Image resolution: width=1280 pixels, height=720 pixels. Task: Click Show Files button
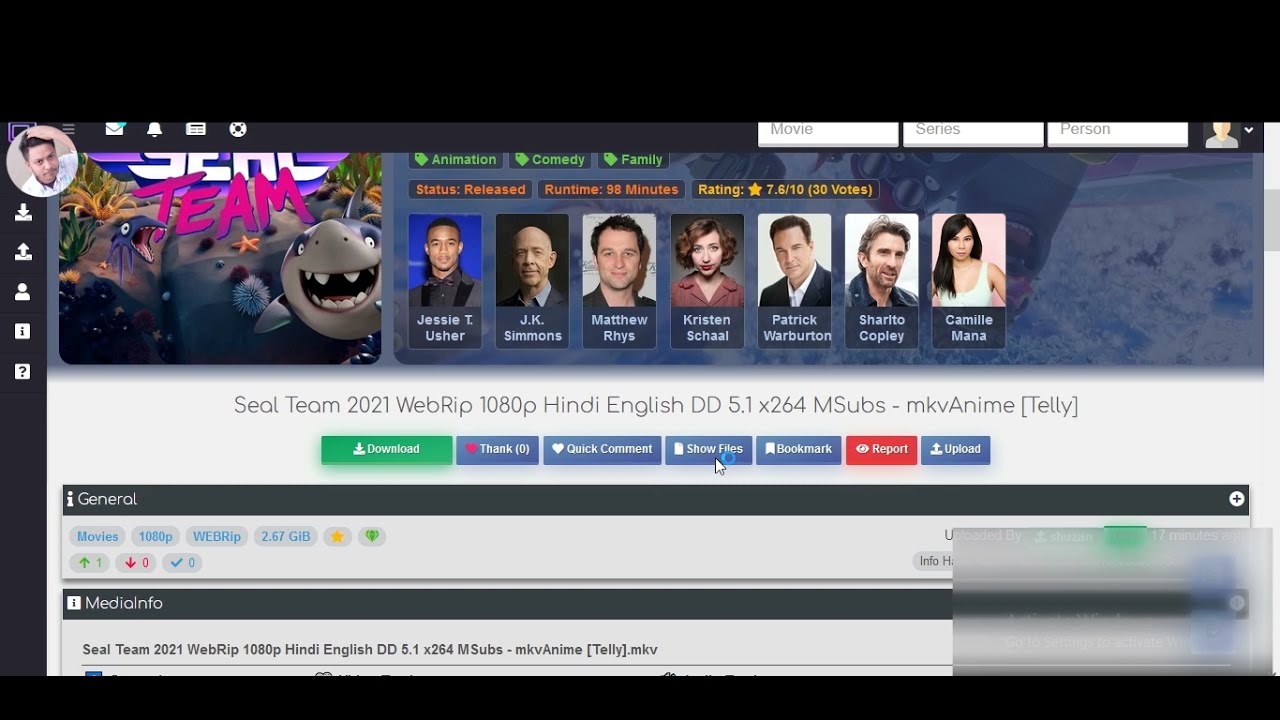coord(708,450)
